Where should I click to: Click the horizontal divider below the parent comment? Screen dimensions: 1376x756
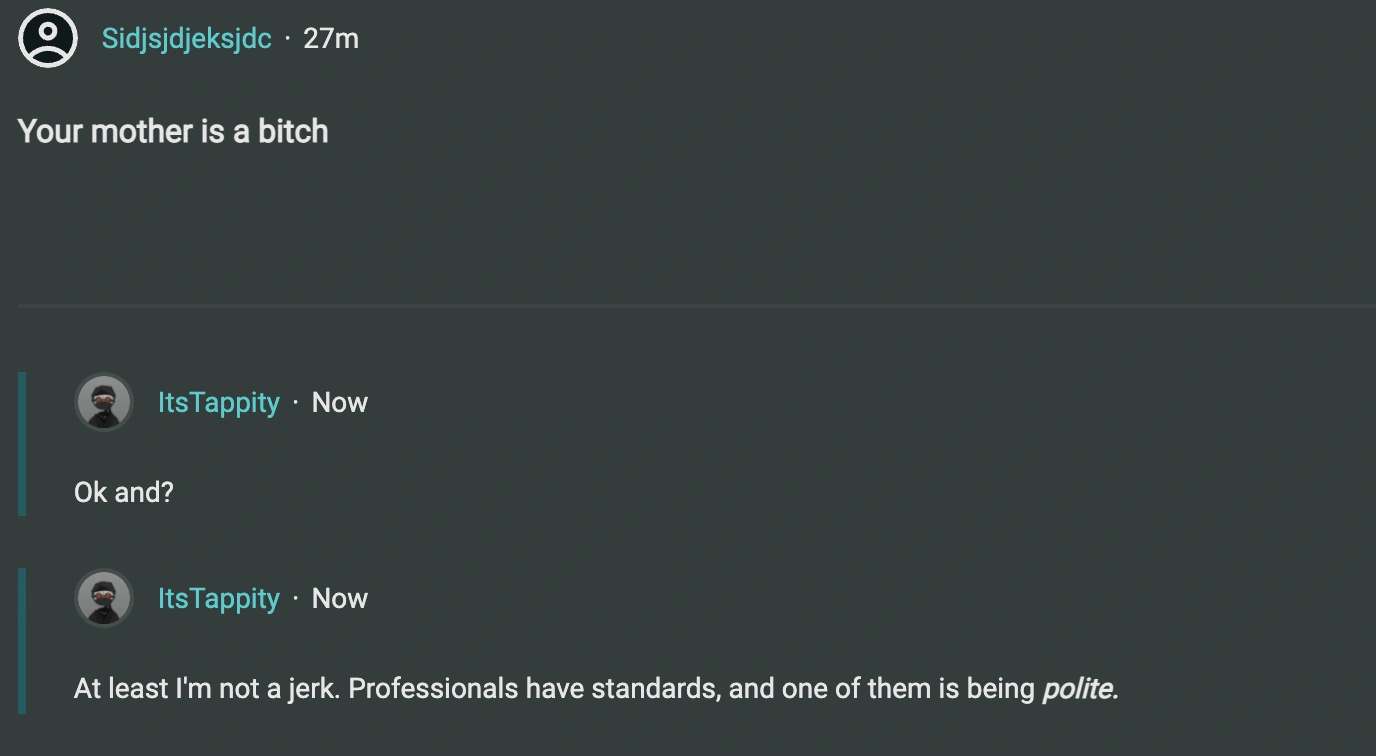coord(696,304)
